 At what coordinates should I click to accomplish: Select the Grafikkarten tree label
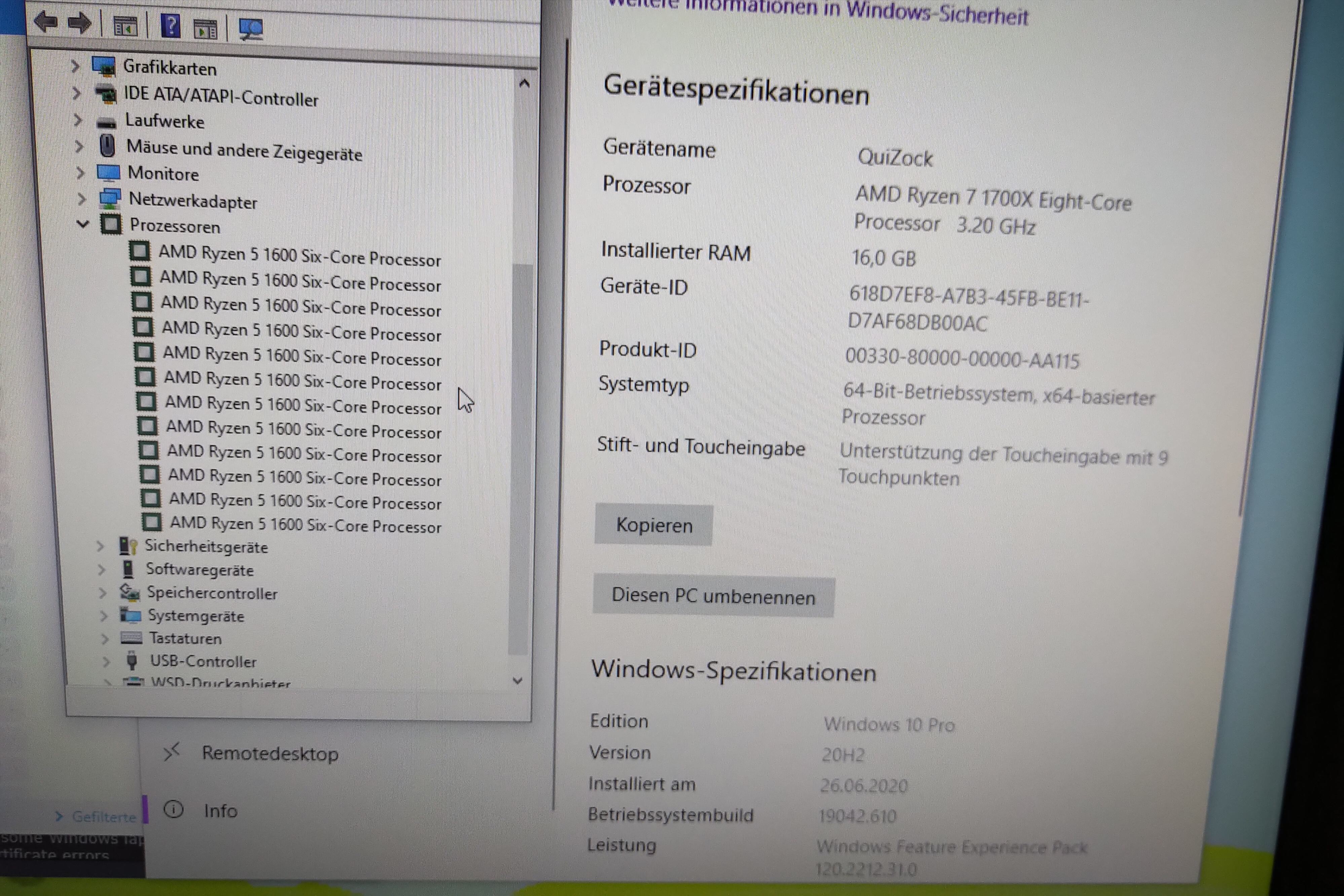[170, 67]
